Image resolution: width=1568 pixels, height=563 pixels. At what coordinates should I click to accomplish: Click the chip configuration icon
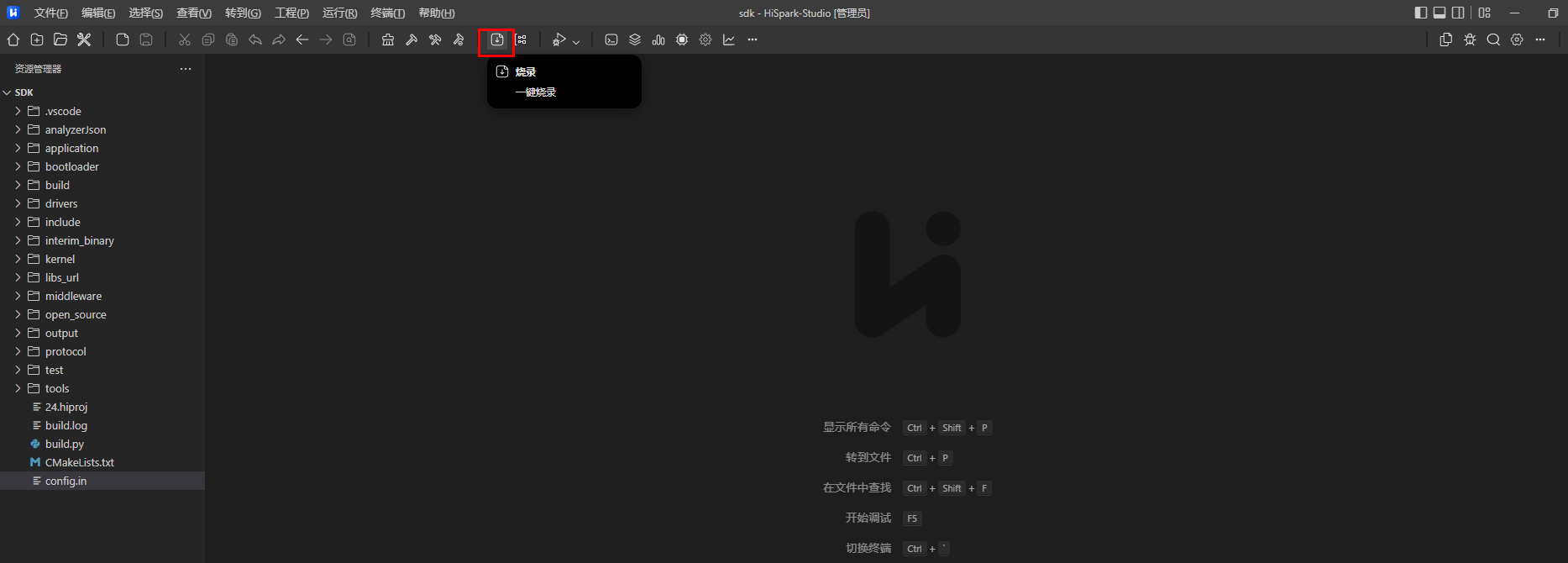tap(682, 39)
